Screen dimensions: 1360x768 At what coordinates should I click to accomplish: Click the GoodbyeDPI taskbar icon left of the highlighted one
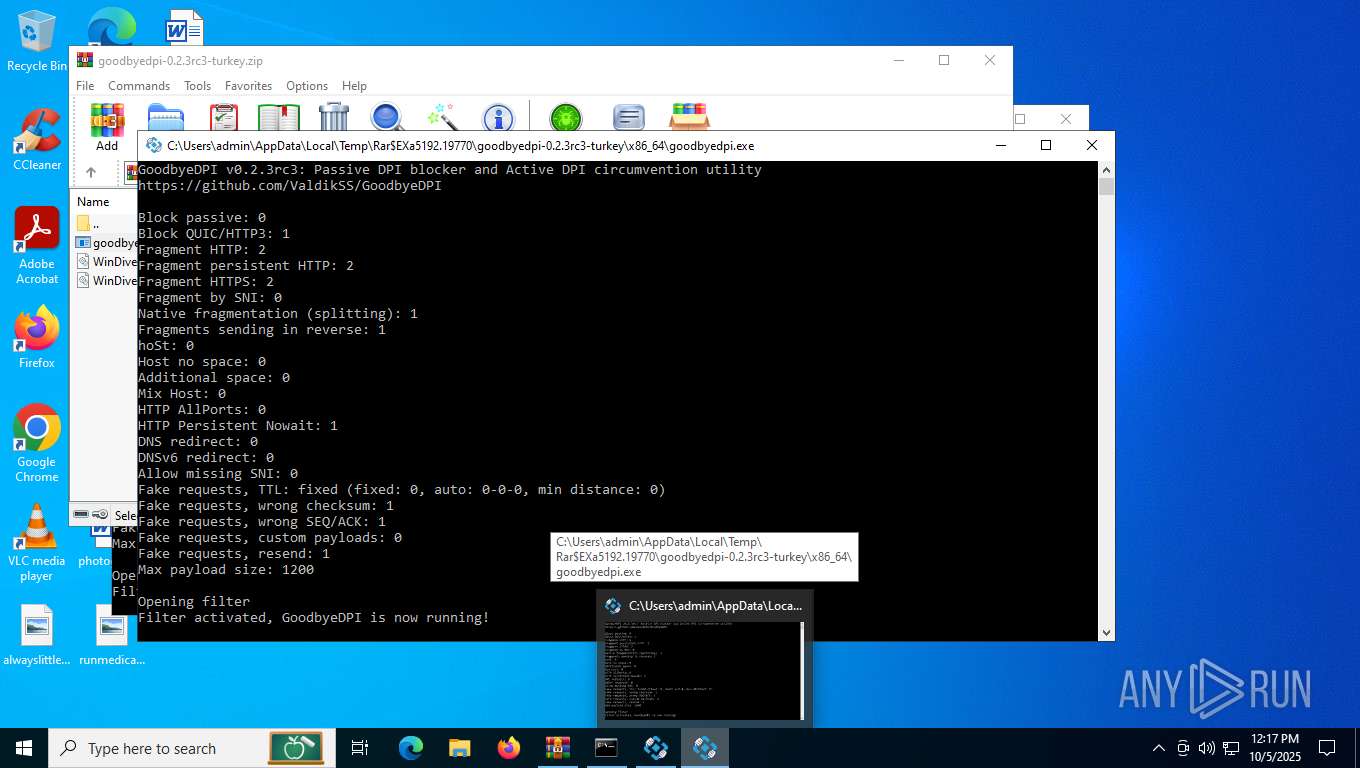(656, 748)
